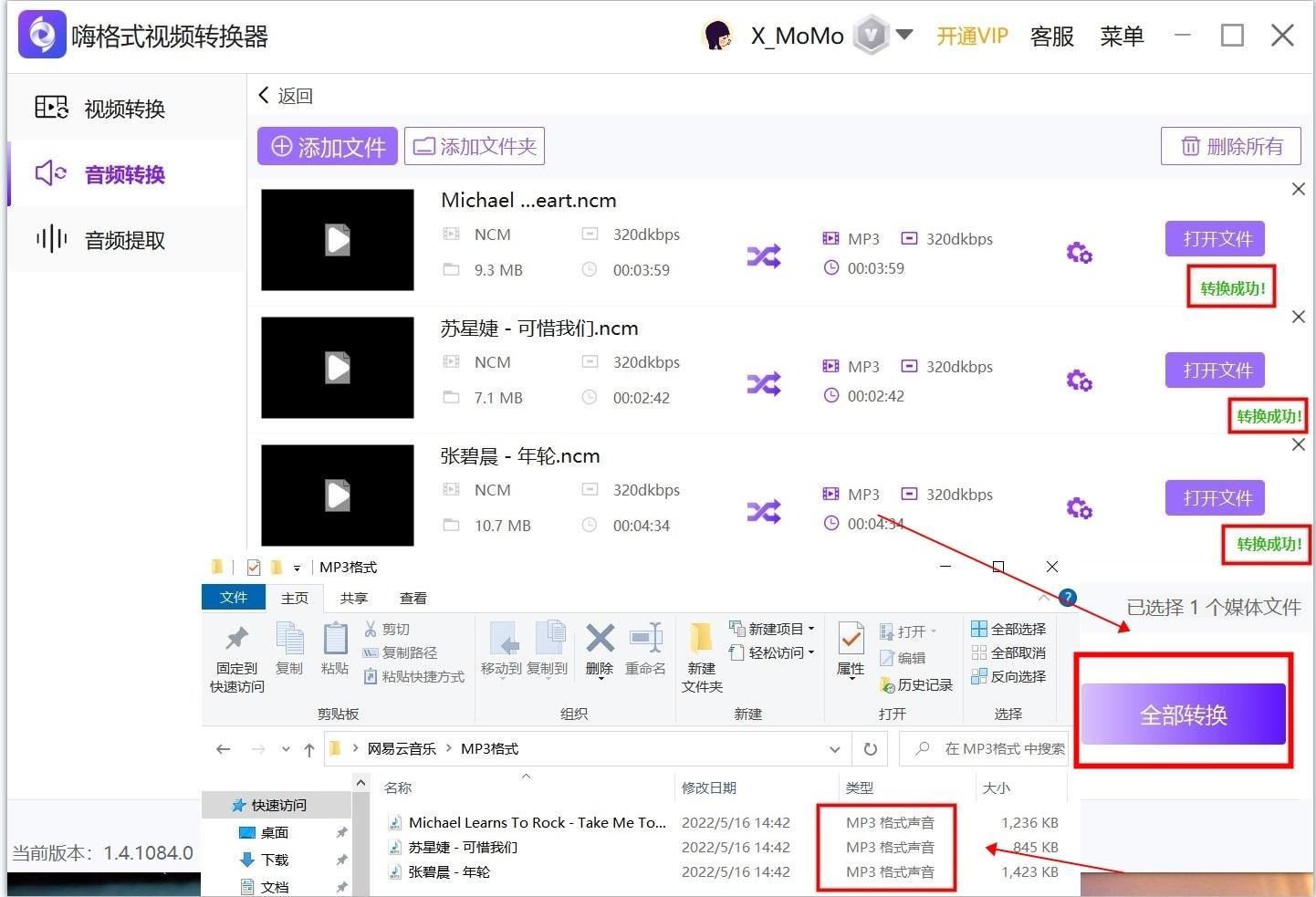Expand the 轻松访问 dropdown
The height and width of the screenshot is (897, 1316).
[x=812, y=652]
